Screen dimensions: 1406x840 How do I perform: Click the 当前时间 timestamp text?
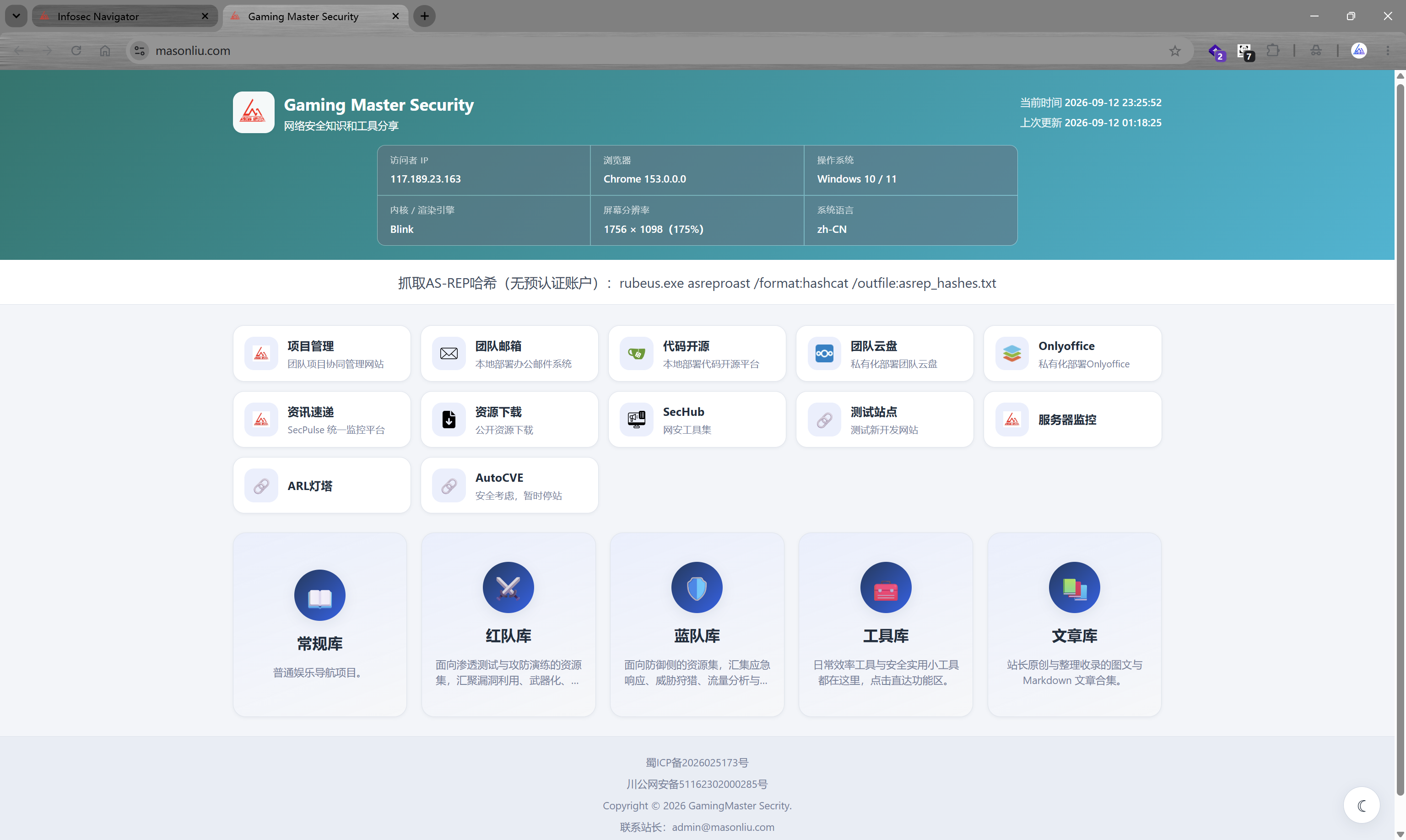coord(1091,102)
